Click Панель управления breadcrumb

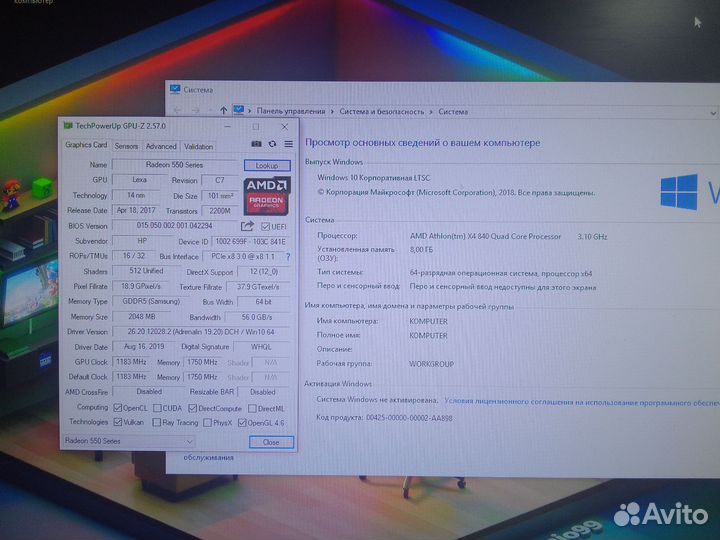tap(291, 111)
